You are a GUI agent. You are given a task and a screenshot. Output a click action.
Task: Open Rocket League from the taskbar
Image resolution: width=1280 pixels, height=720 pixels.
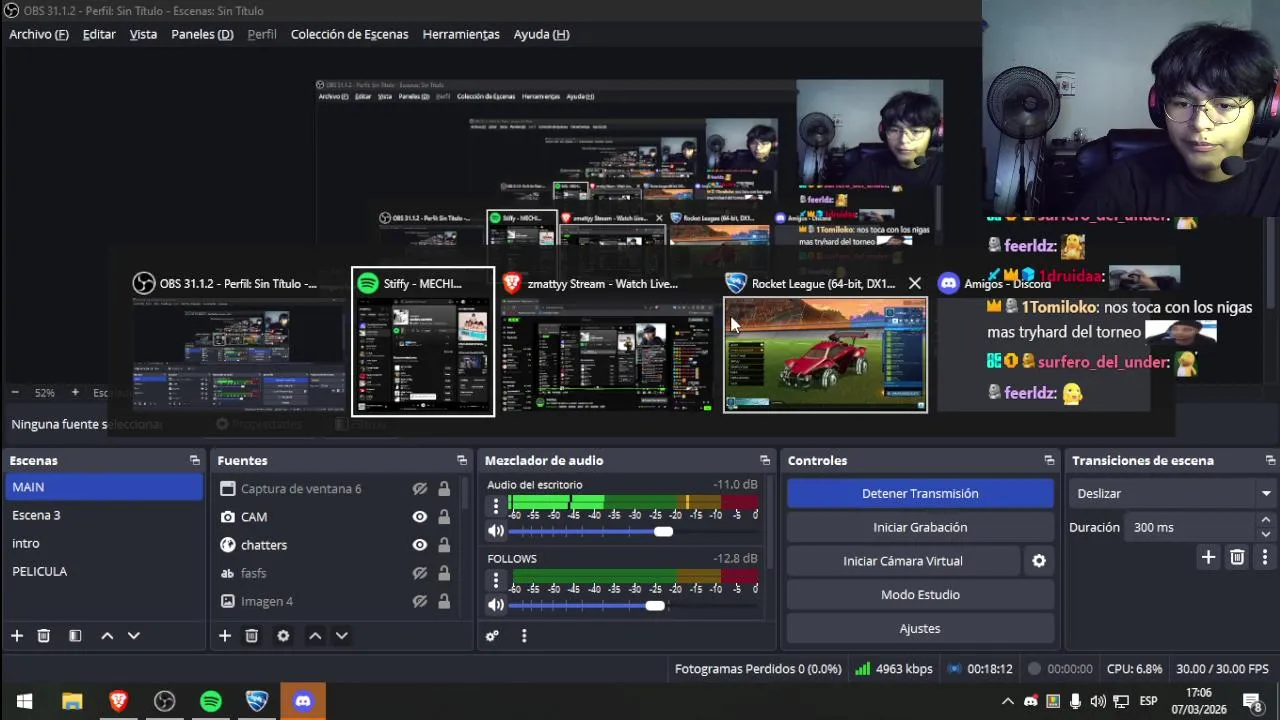[257, 701]
